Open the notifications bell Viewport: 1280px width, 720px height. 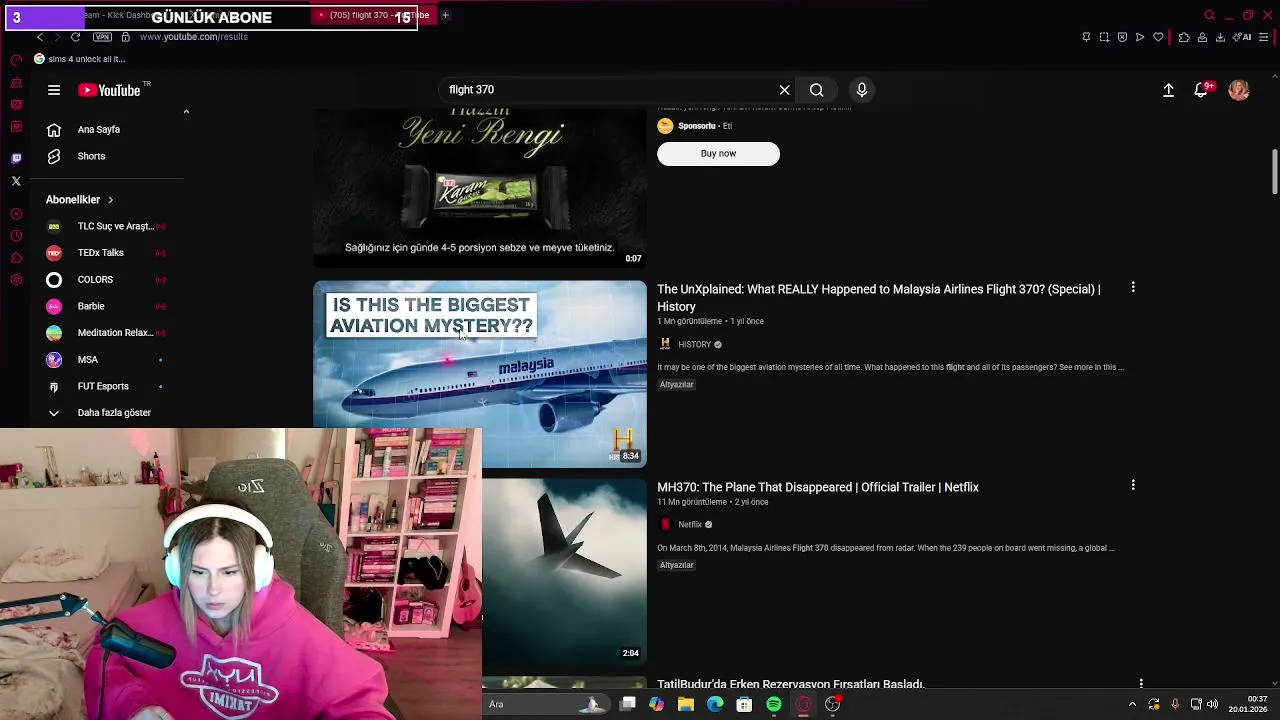tap(1203, 90)
